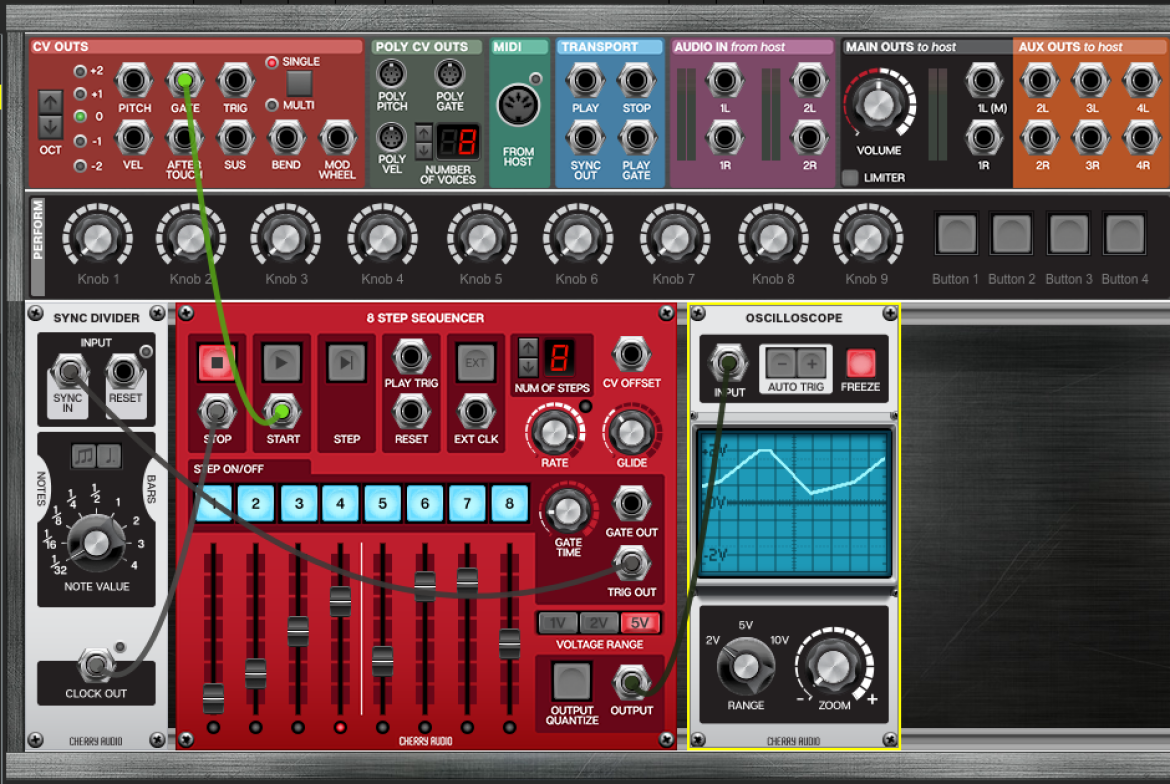Click the PLAY GATE jack
Viewport: 1170px width, 784px height.
pos(636,138)
